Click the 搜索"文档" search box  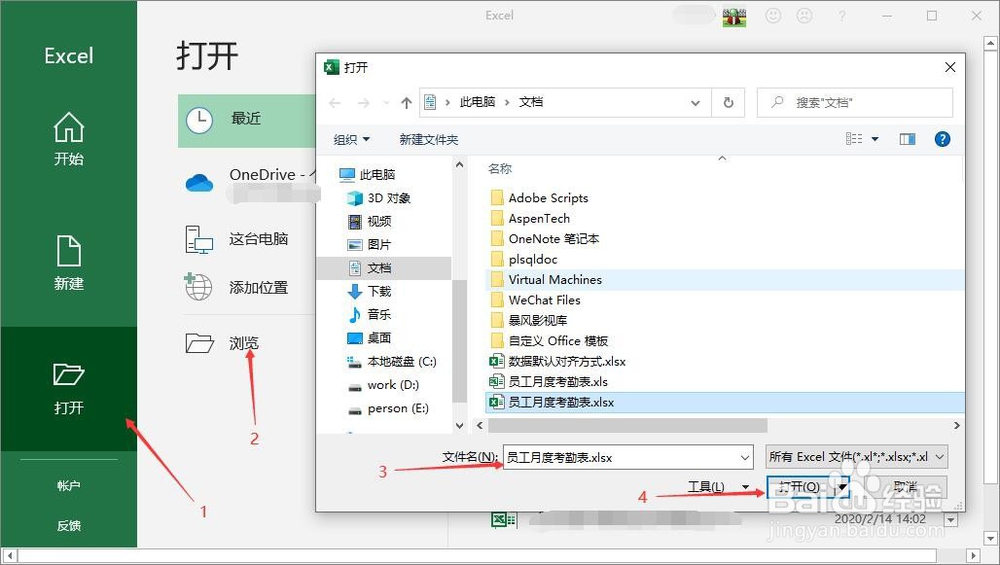point(855,103)
